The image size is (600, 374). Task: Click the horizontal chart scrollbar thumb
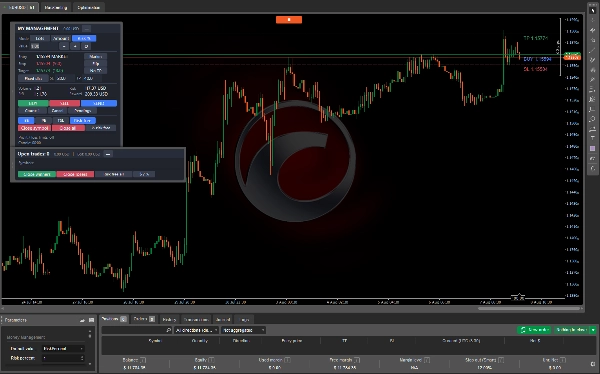click(529, 308)
